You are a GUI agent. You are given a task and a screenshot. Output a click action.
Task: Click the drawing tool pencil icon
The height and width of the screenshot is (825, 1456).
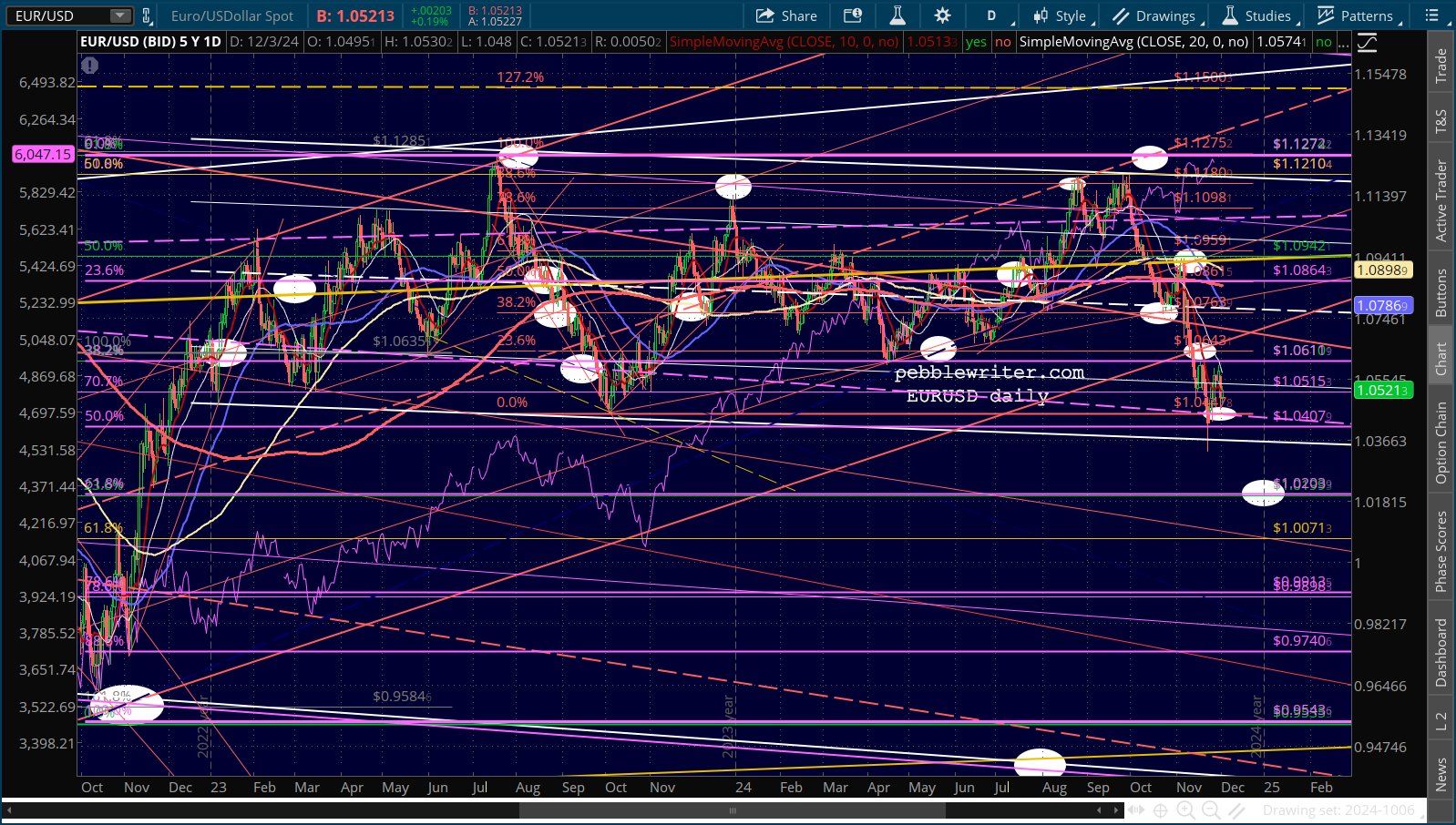tap(1237, 810)
